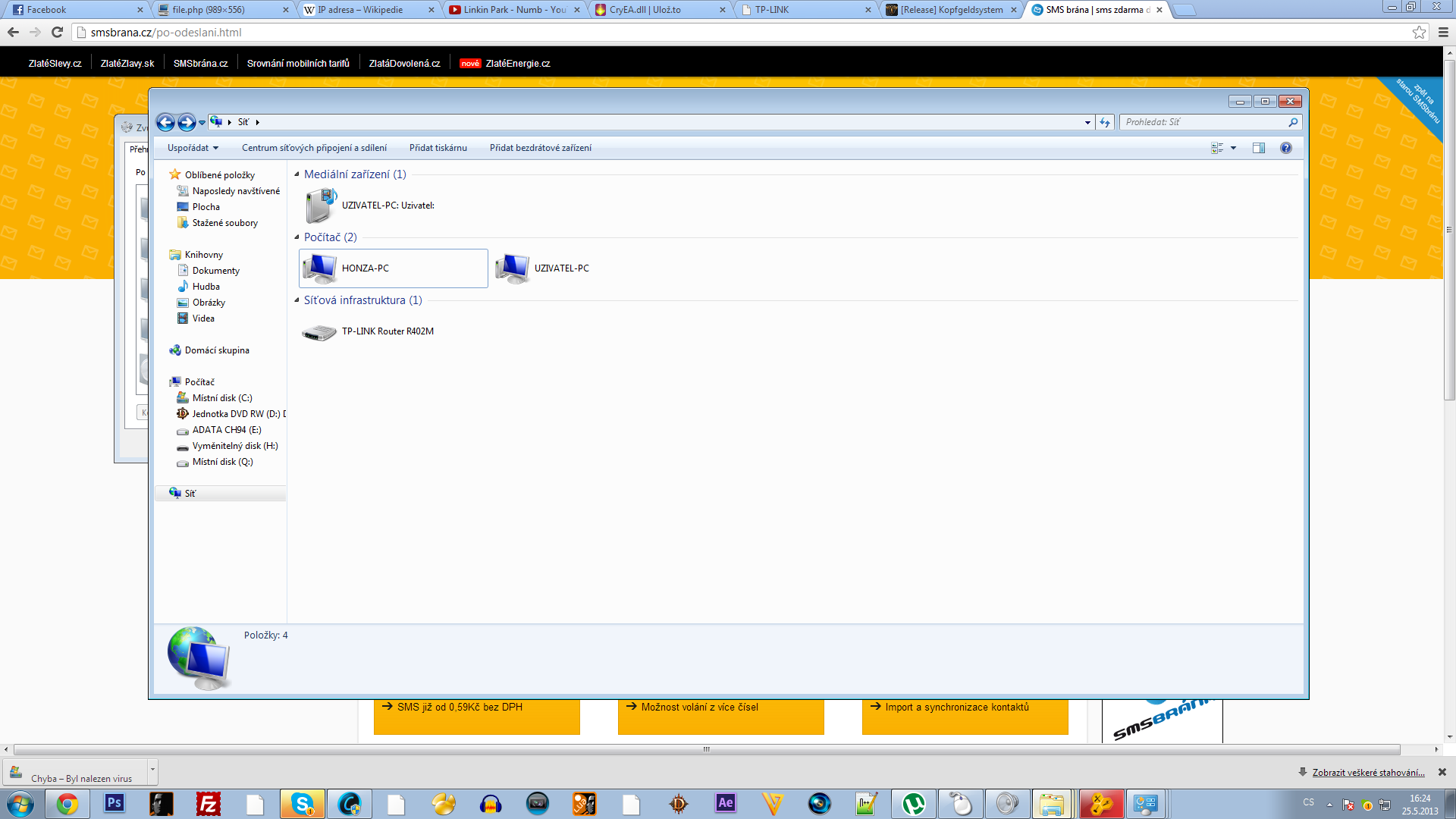Launch Photoshop from the taskbar
The image size is (1456, 819).
[x=115, y=803]
